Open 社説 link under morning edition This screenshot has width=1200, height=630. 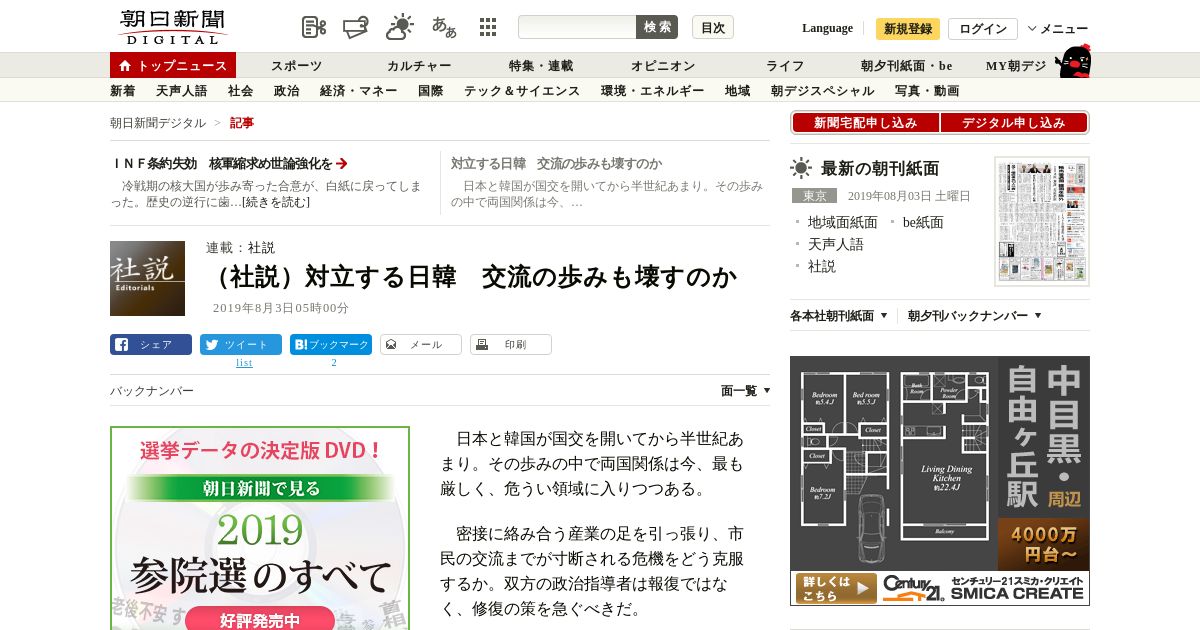click(821, 266)
